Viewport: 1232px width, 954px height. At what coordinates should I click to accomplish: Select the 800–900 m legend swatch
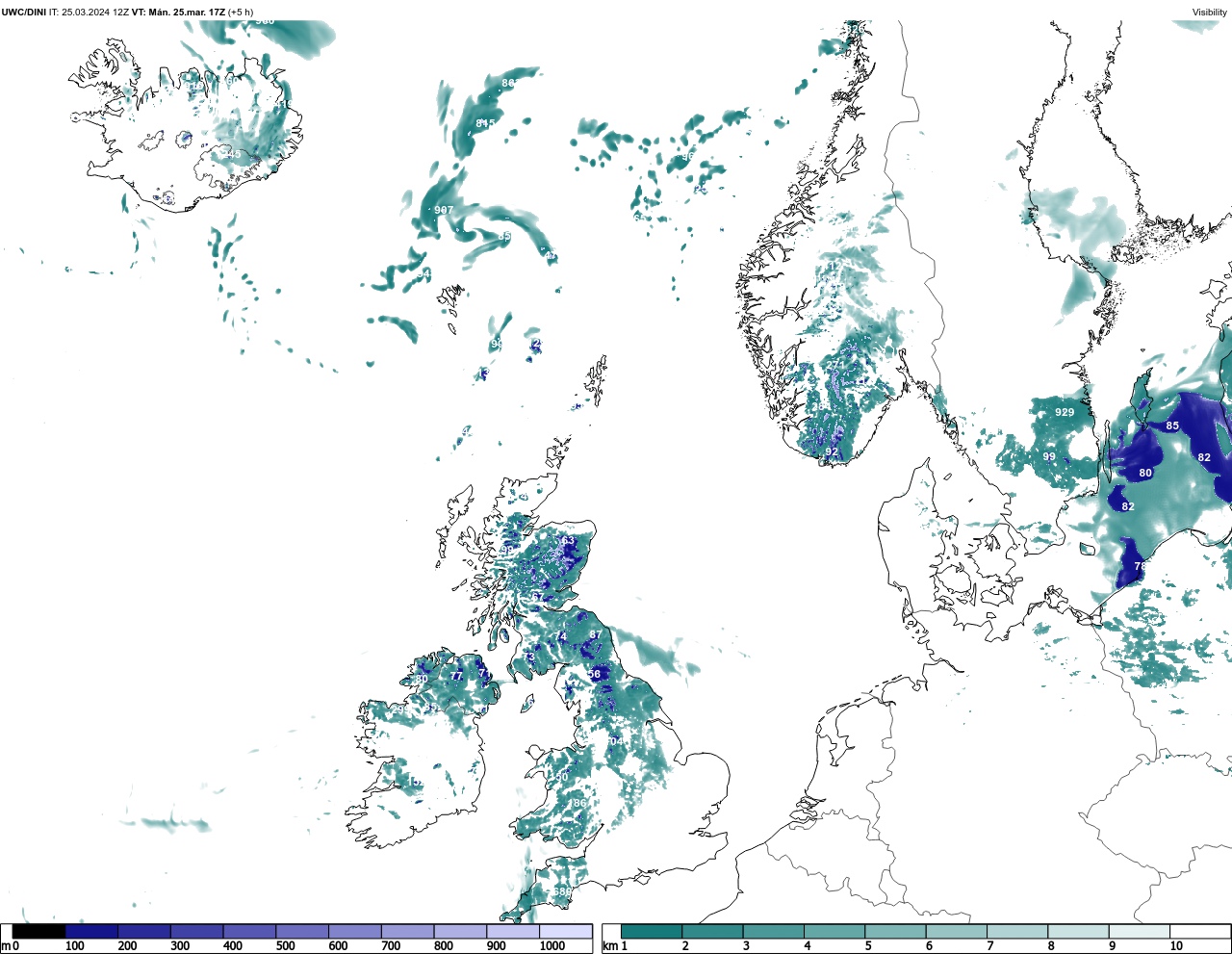(460, 931)
